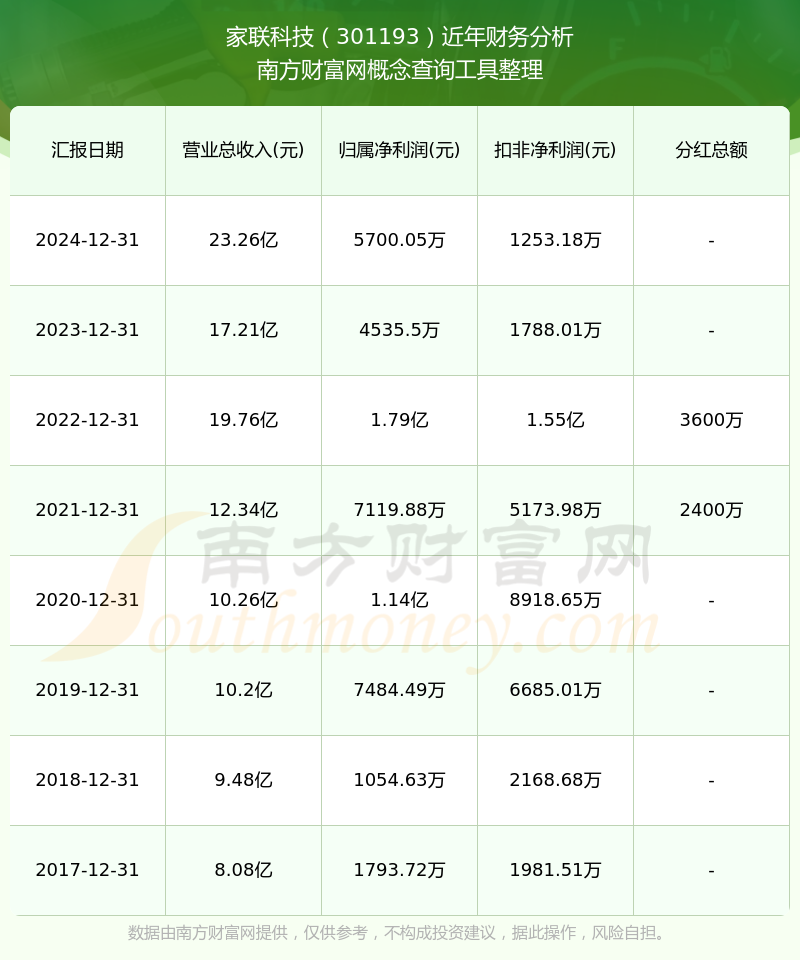Select the 扣非净利润(元) column header
The width and height of the screenshot is (800, 960).
coord(555,150)
